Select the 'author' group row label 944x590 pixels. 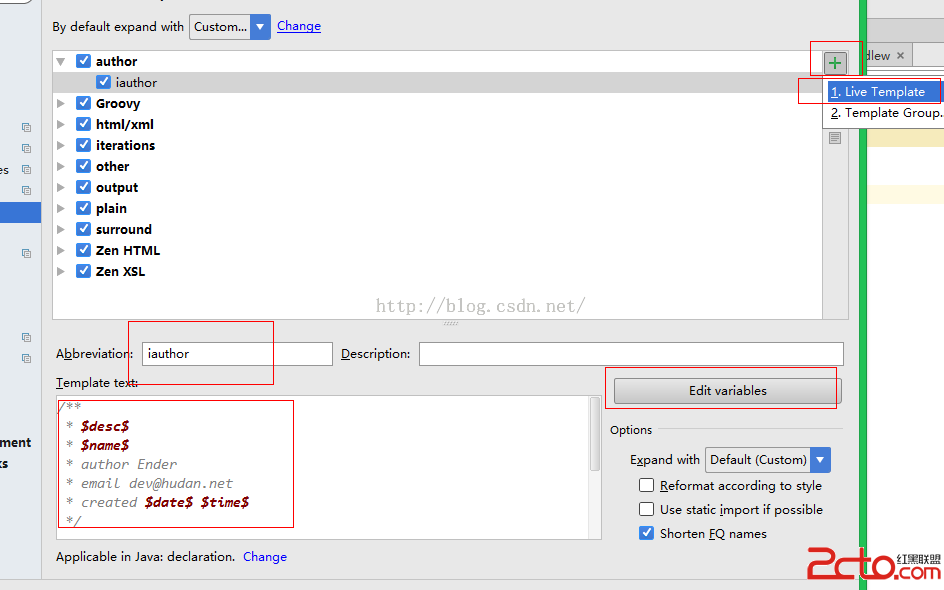point(116,61)
